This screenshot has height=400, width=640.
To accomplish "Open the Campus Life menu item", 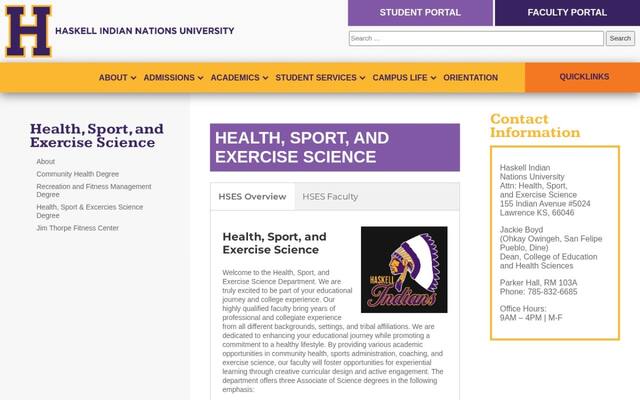I will 400,78.
